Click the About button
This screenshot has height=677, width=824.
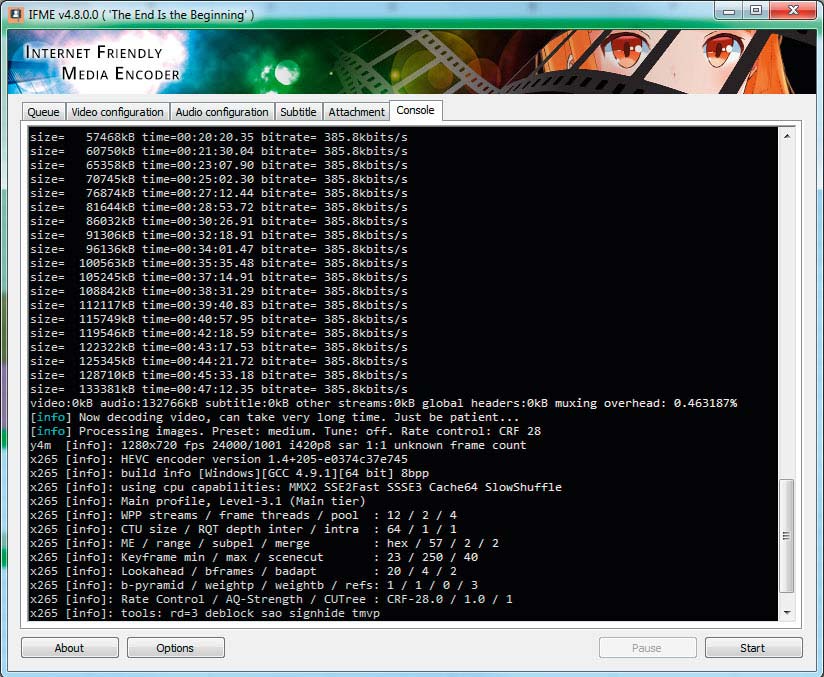coord(70,648)
